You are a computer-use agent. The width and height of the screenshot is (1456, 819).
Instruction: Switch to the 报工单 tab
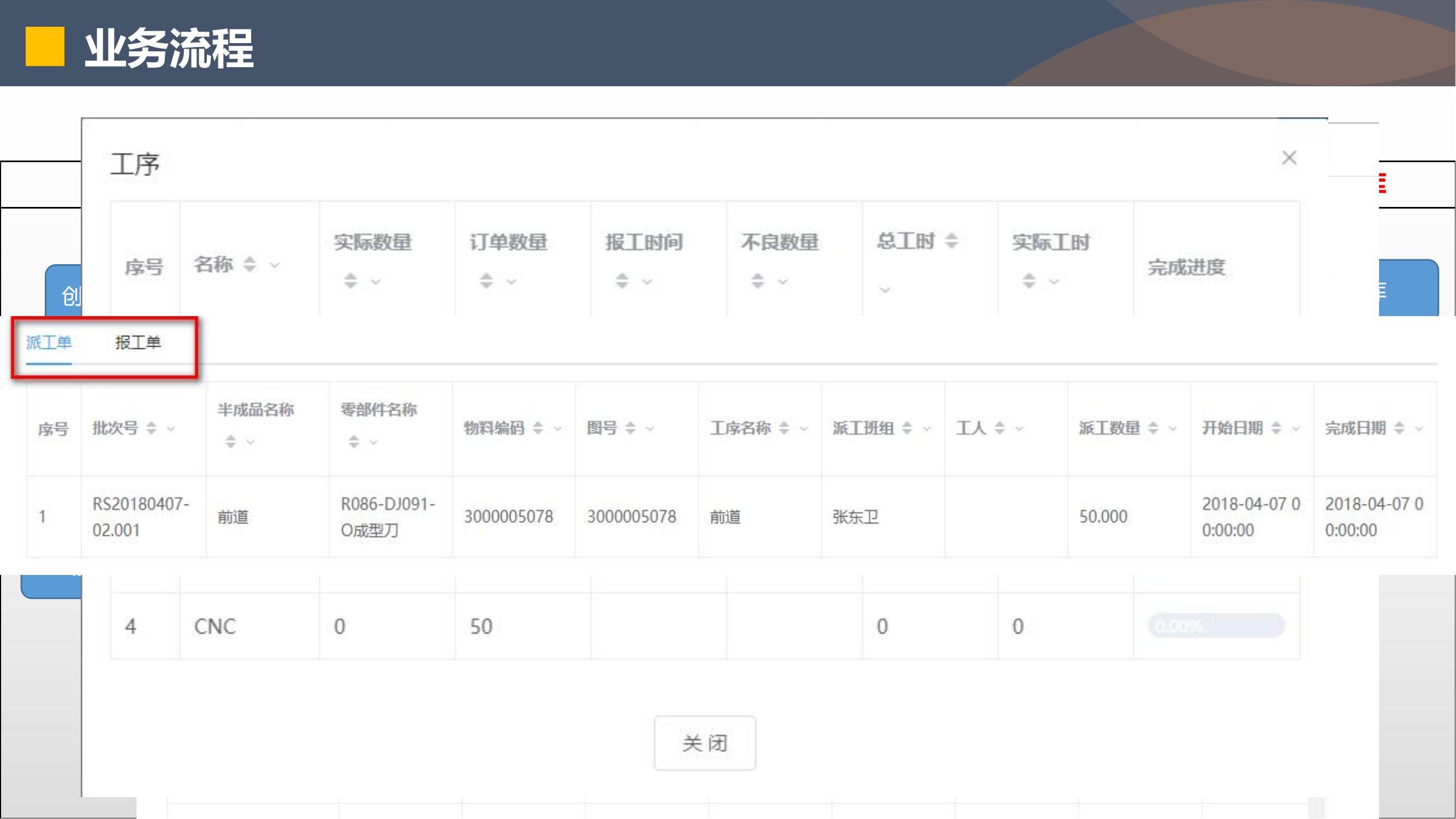[138, 342]
